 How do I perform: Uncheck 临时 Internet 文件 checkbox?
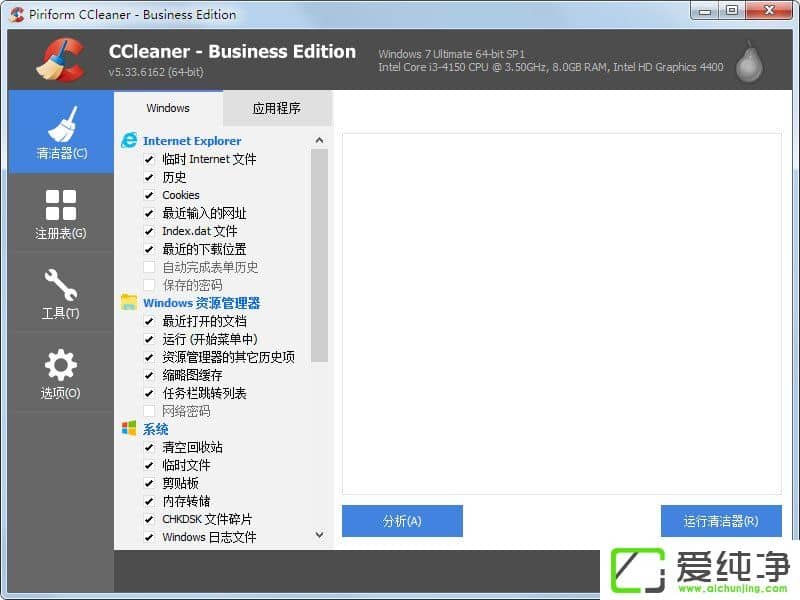click(149, 160)
